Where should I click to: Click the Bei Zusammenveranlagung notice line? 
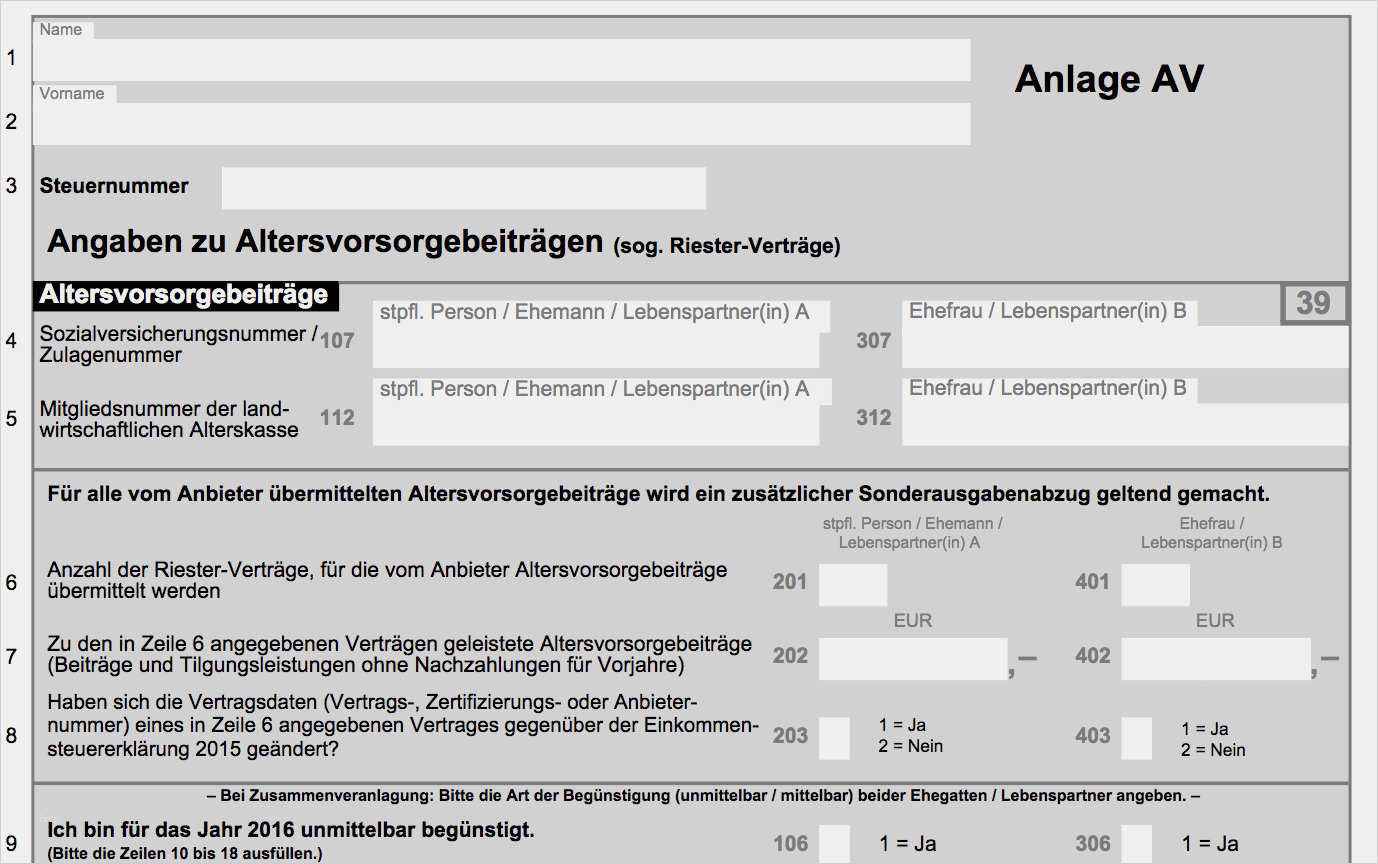pos(702,797)
